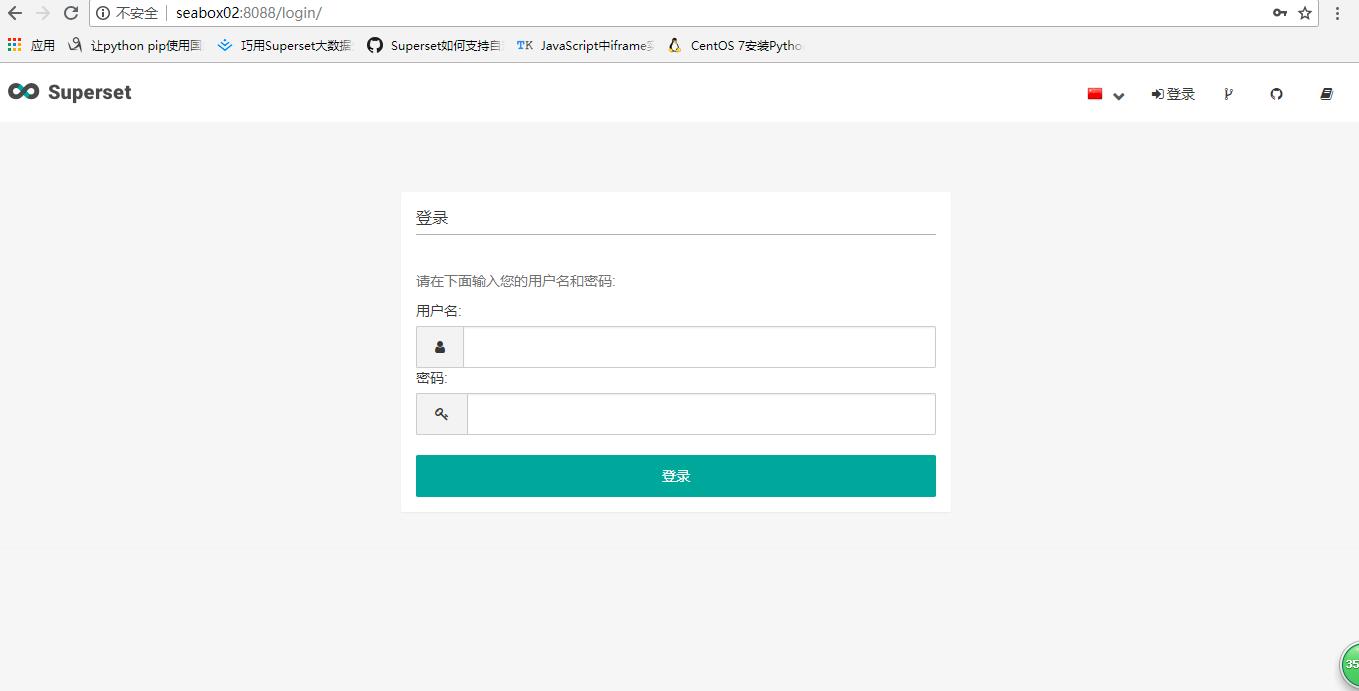Click the Superset brand name
The width and height of the screenshot is (1359, 691).
pos(89,92)
